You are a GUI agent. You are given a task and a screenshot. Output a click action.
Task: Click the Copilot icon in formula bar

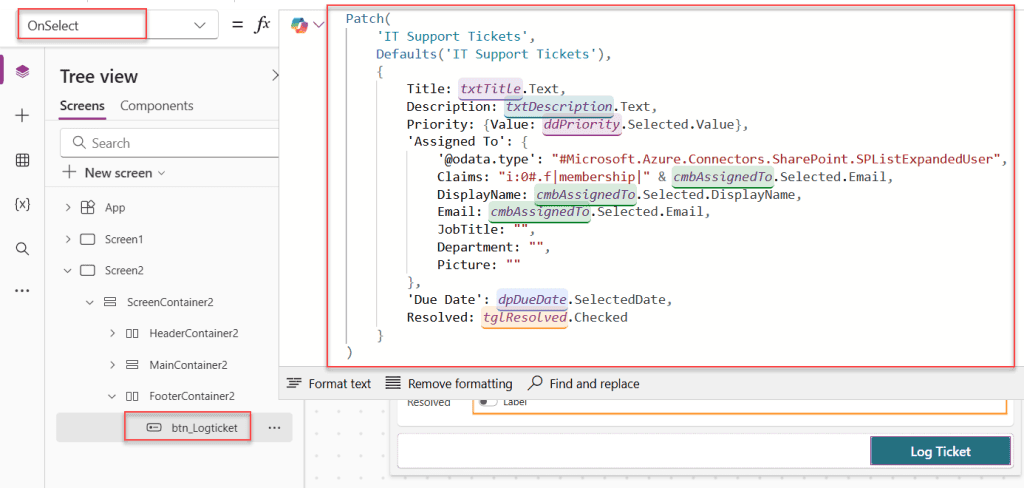pos(300,25)
